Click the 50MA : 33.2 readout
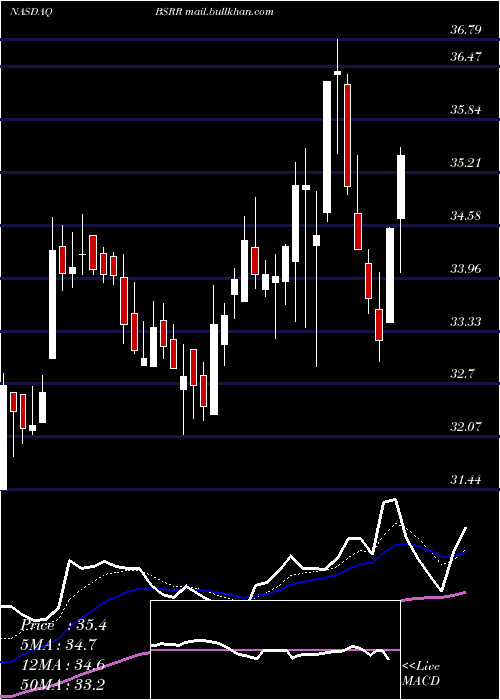The height and width of the screenshot is (700, 500). [x=63, y=684]
